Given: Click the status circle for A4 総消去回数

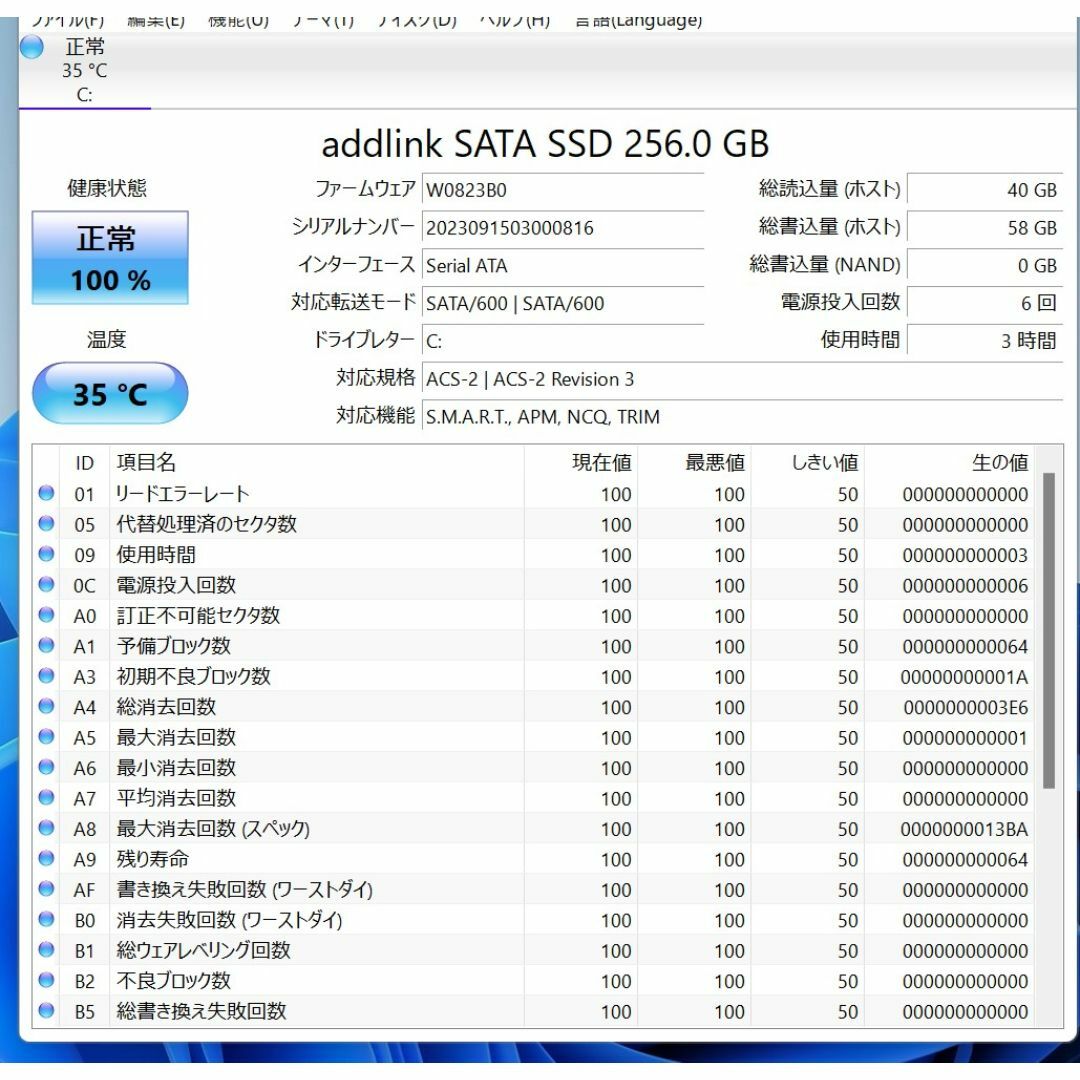Looking at the screenshot, I should [x=46, y=706].
